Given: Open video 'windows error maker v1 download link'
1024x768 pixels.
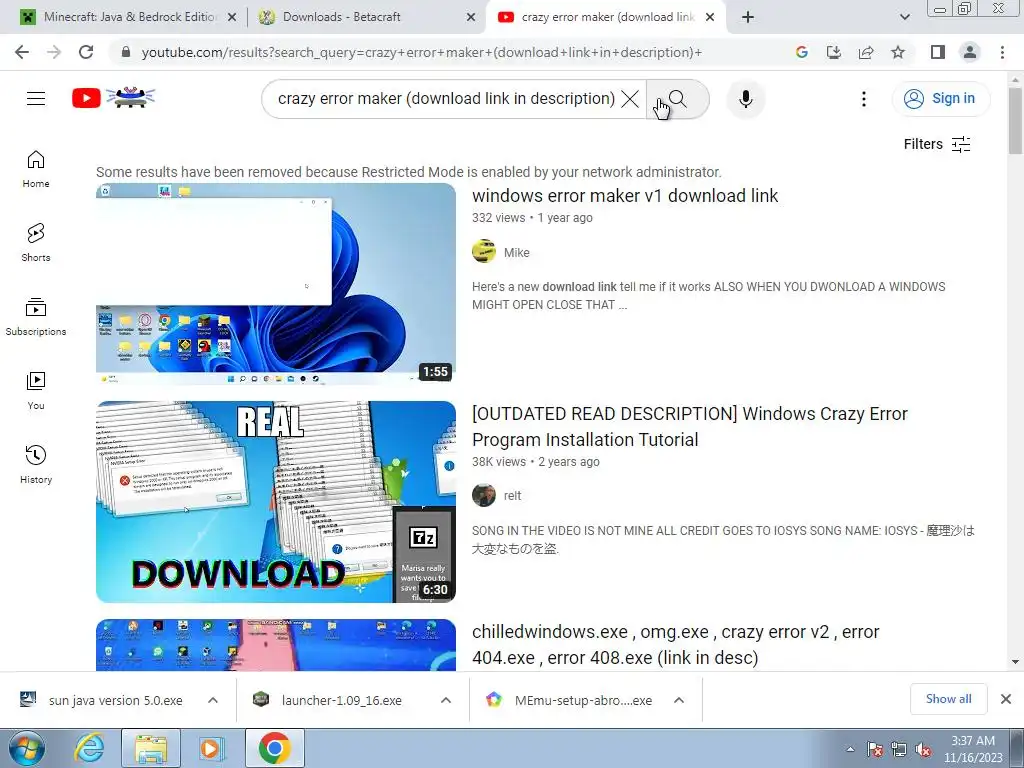Looking at the screenshot, I should pyautogui.click(x=625, y=196).
